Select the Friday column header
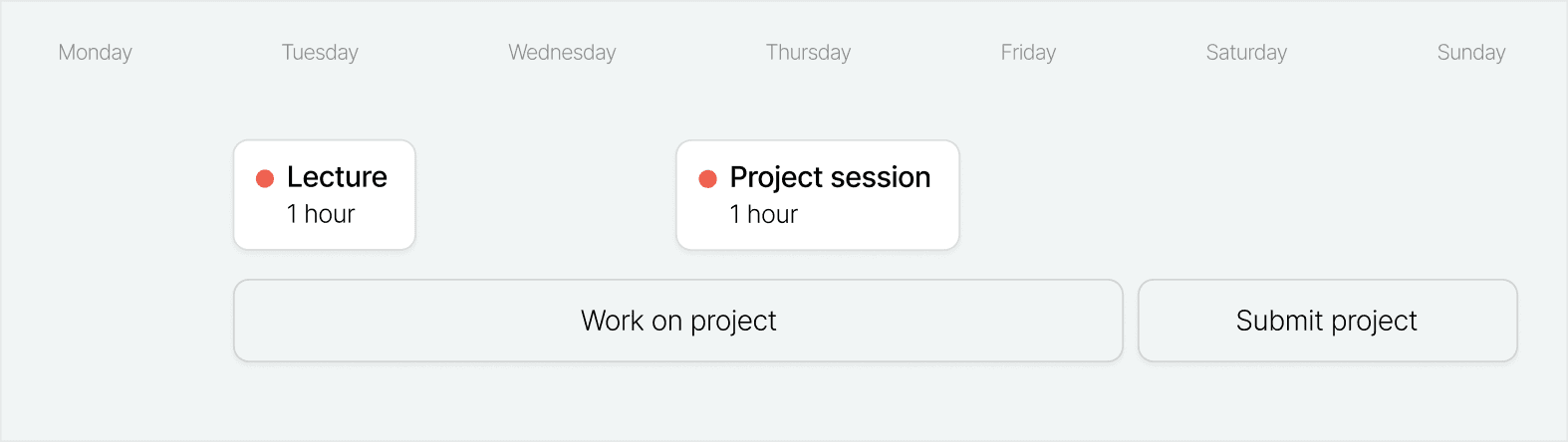The height and width of the screenshot is (443, 1568). pos(1028,53)
